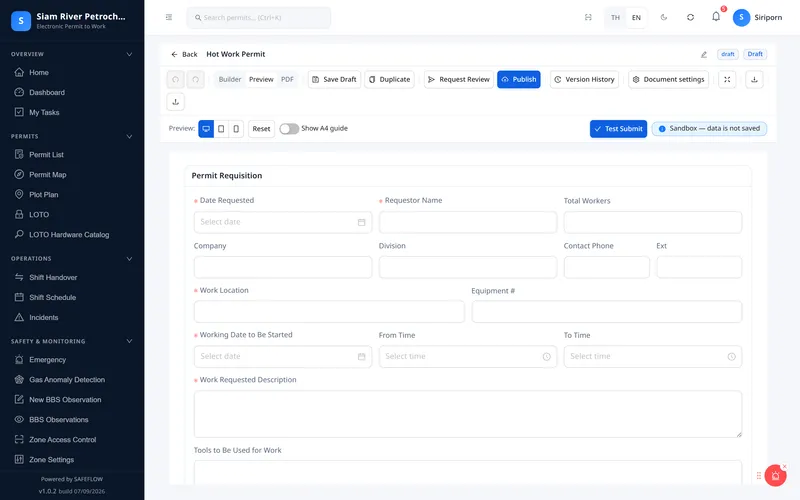Open Shift Schedule
Viewport: 800px width, 500px height.
52,297
